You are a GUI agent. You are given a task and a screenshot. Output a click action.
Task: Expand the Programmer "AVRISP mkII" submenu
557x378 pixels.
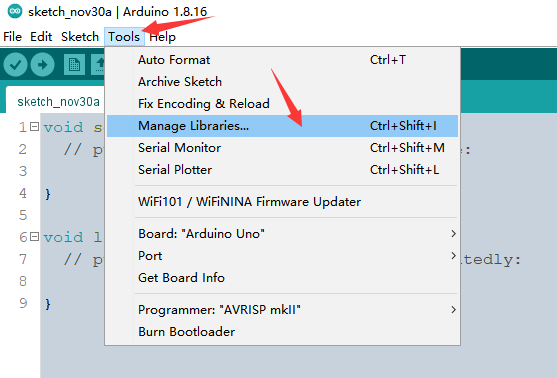click(282, 310)
